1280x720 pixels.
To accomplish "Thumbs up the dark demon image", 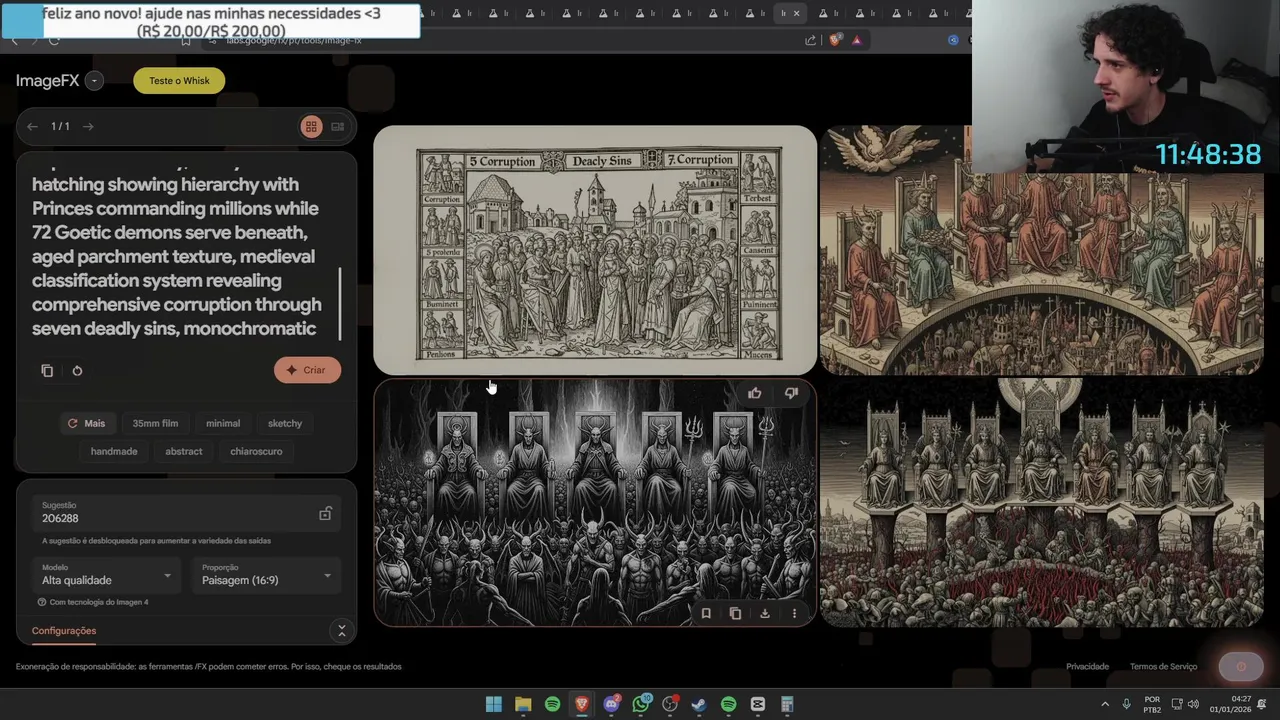I will [755, 394].
